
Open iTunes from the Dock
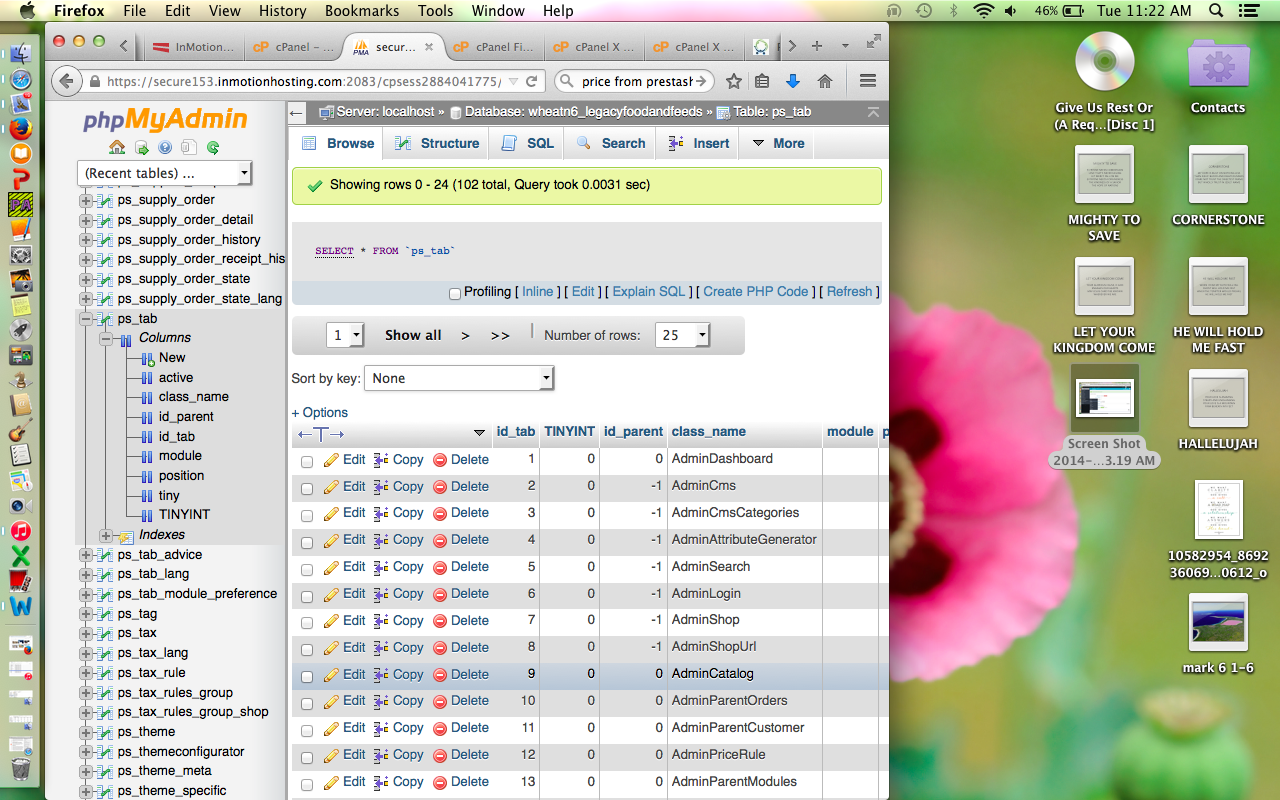(x=21, y=531)
